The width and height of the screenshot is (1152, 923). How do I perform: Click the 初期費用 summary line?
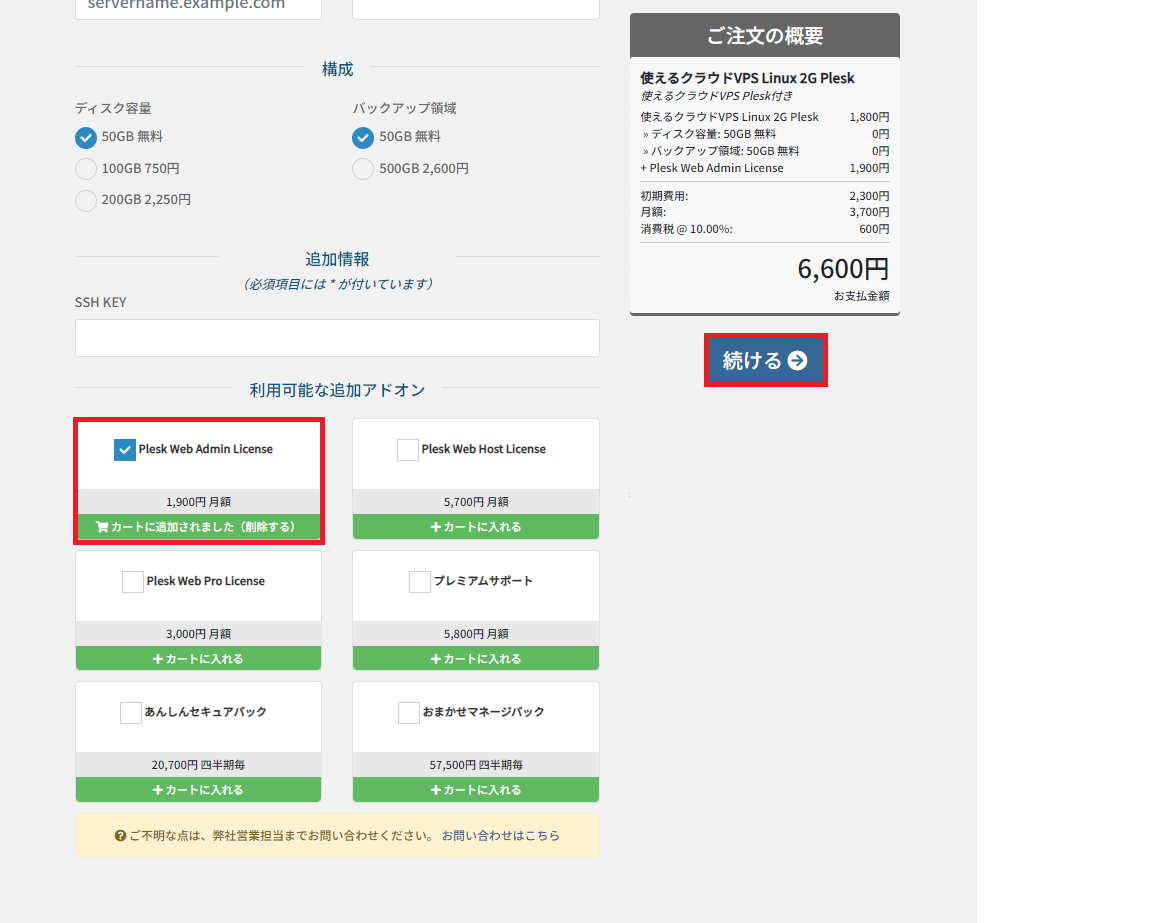point(765,196)
